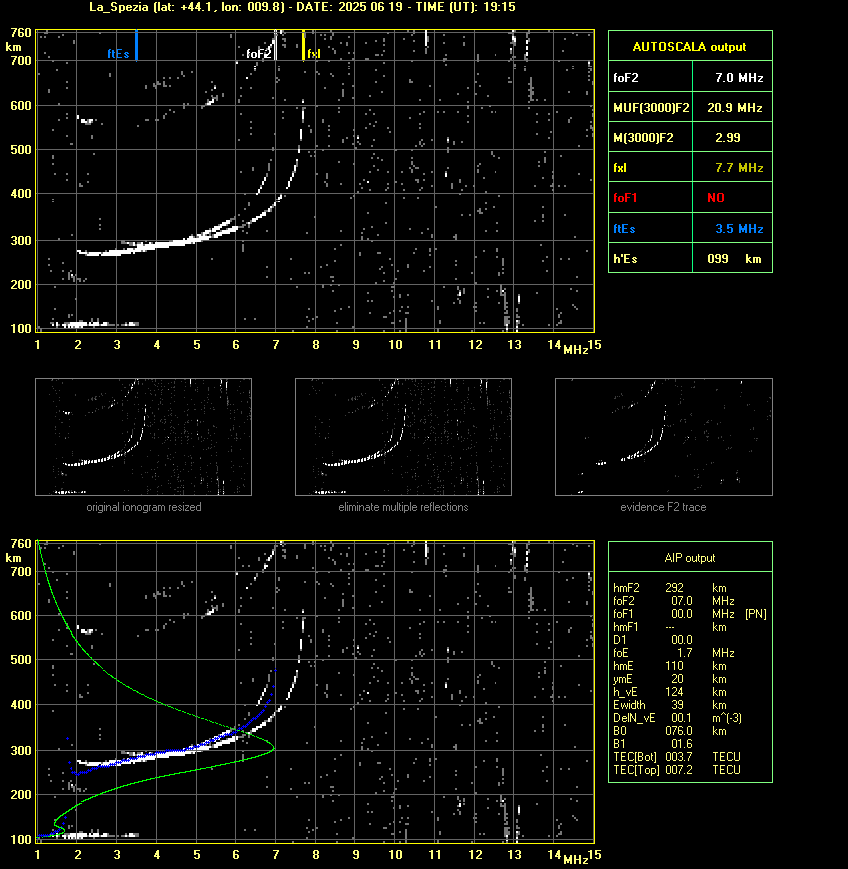Select MUF(3000)F2 value 20.9 MHz
Image resolution: width=848 pixels, height=869 pixels.
[735, 108]
